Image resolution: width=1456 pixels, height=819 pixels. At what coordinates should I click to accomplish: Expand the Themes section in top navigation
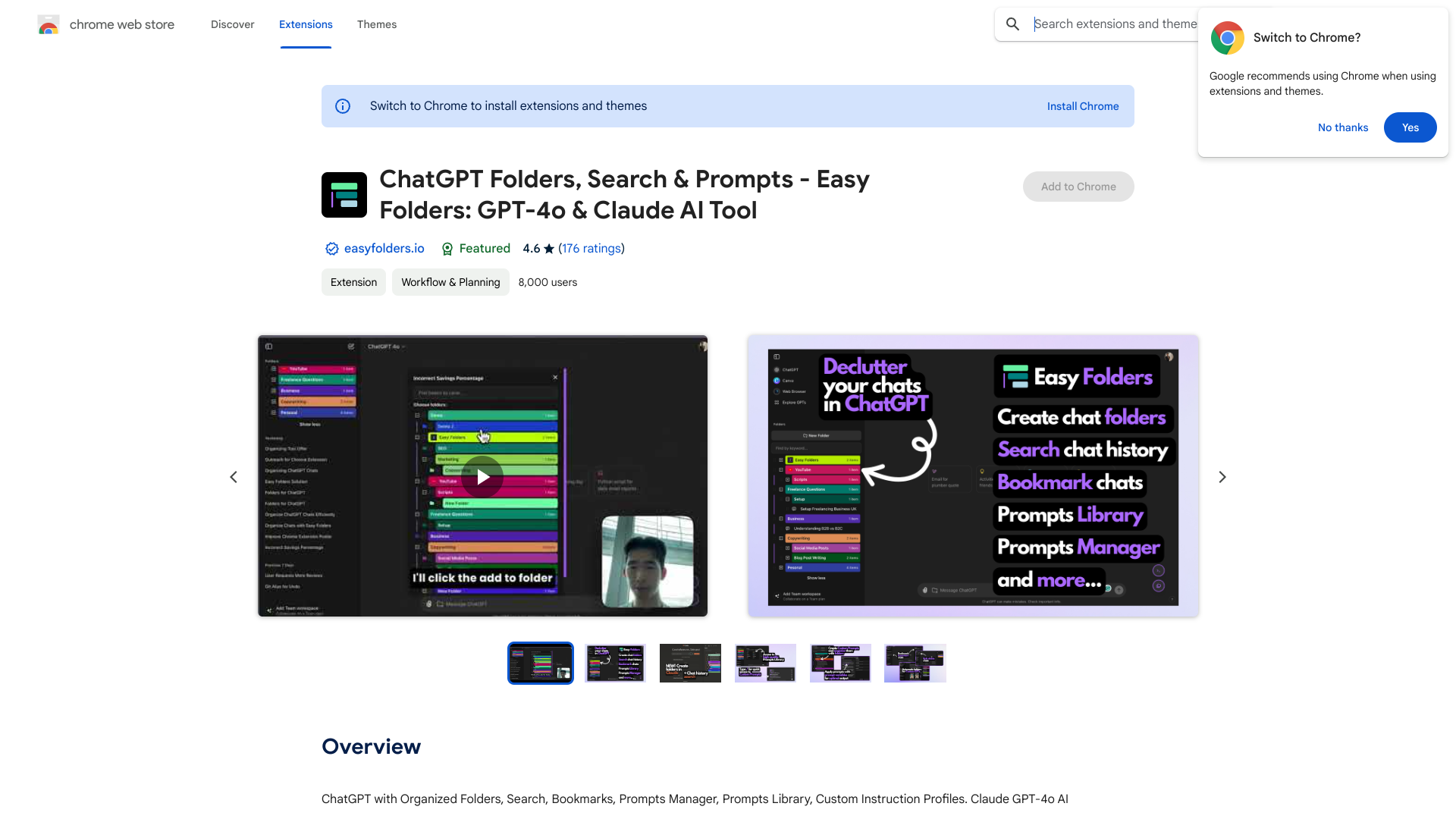tap(377, 24)
